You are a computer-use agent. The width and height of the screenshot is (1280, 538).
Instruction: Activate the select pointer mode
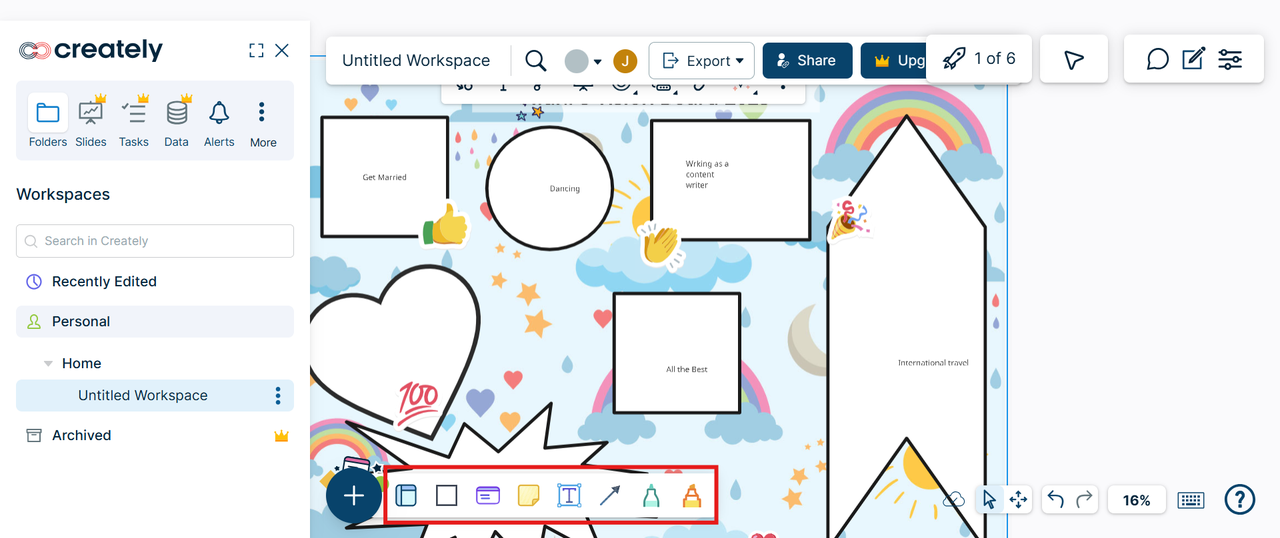click(989, 499)
